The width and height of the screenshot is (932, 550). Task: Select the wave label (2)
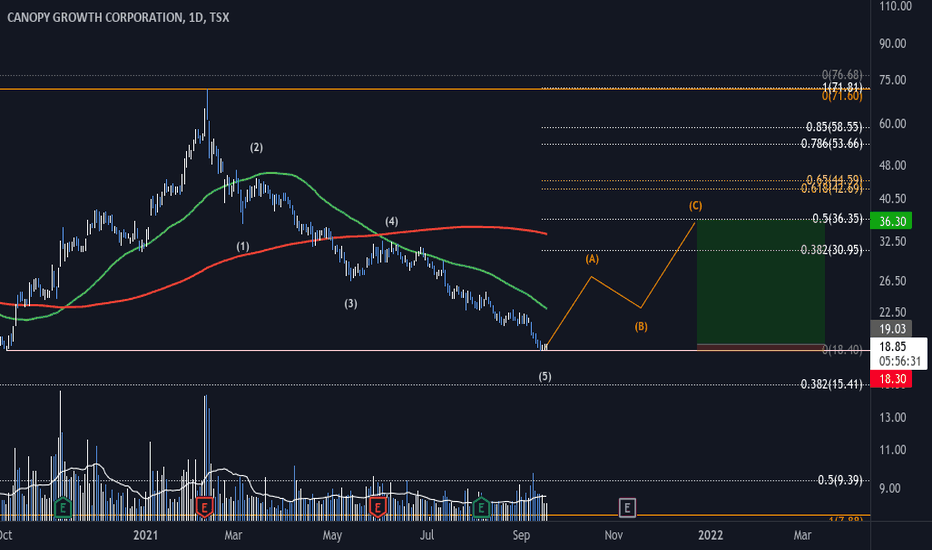(256, 147)
